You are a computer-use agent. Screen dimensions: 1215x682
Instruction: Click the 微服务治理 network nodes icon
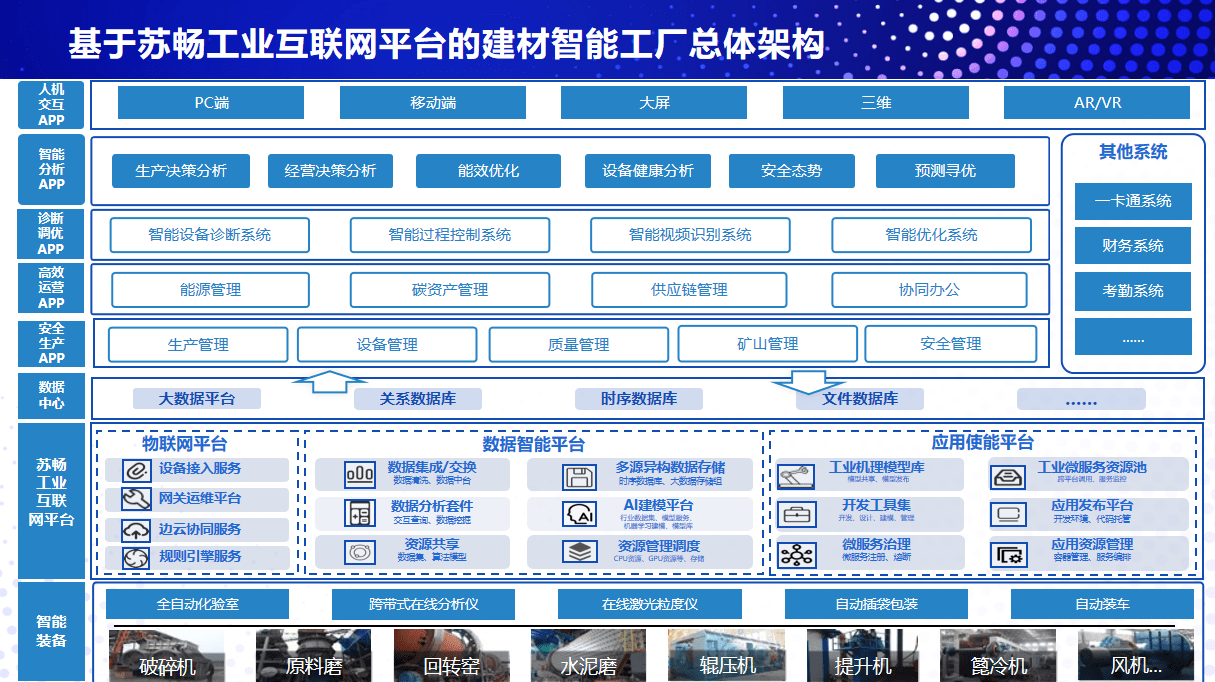pos(797,555)
